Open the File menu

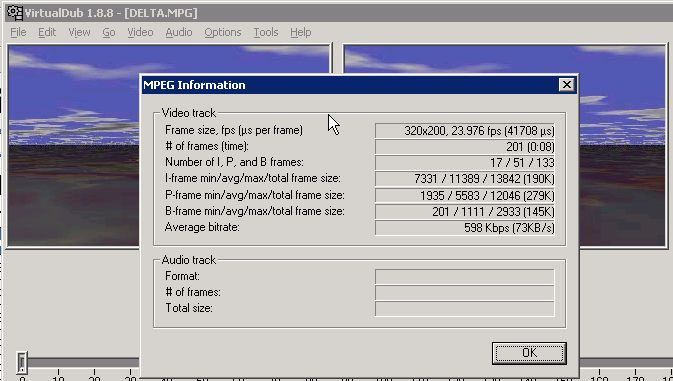click(18, 32)
